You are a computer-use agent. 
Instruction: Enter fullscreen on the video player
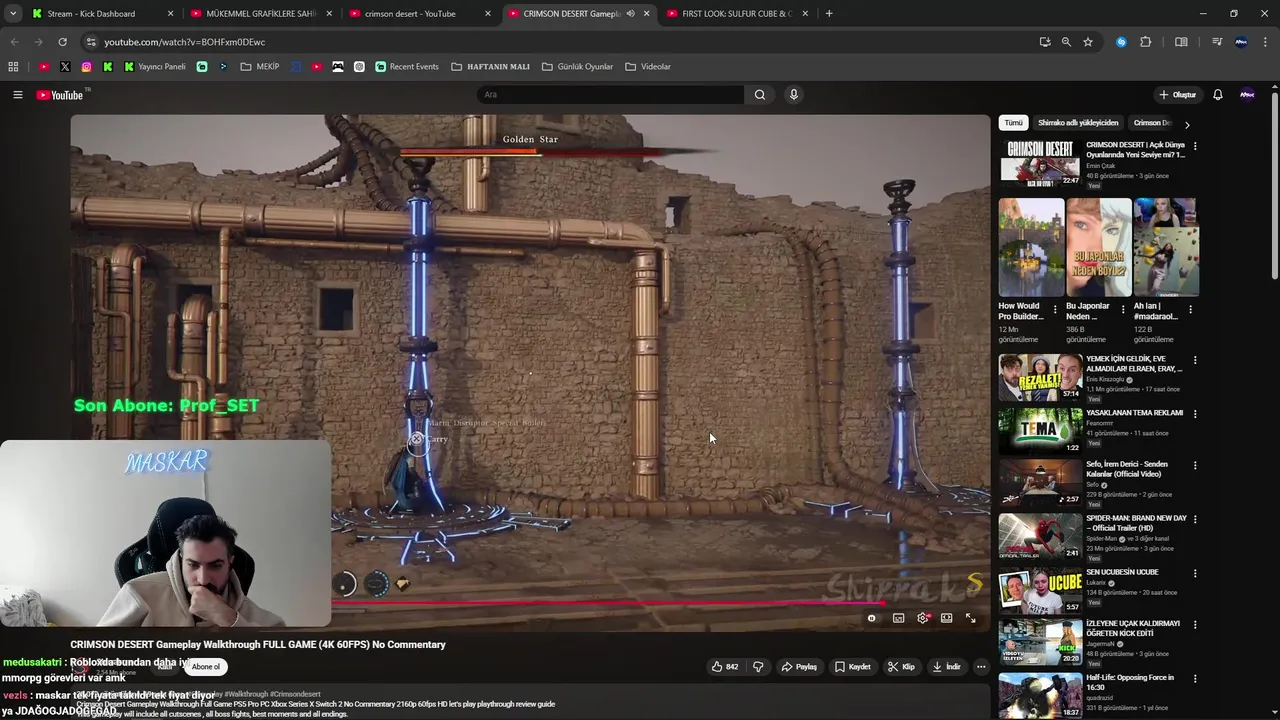click(970, 618)
